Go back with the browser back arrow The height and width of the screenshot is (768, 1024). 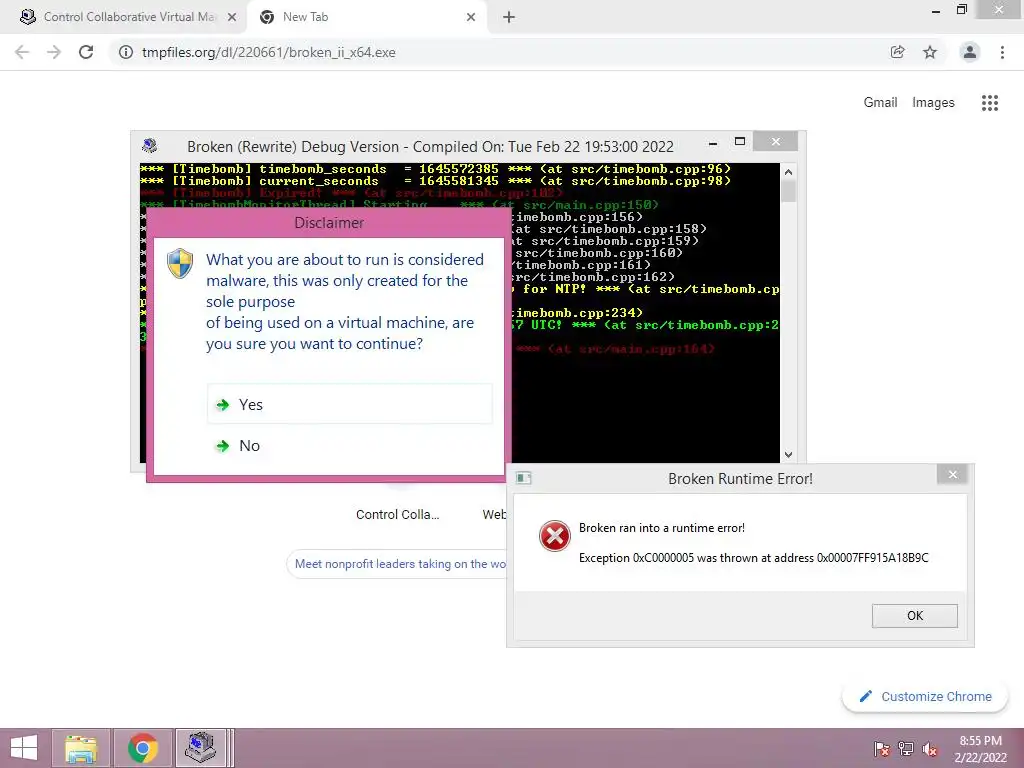(22, 52)
